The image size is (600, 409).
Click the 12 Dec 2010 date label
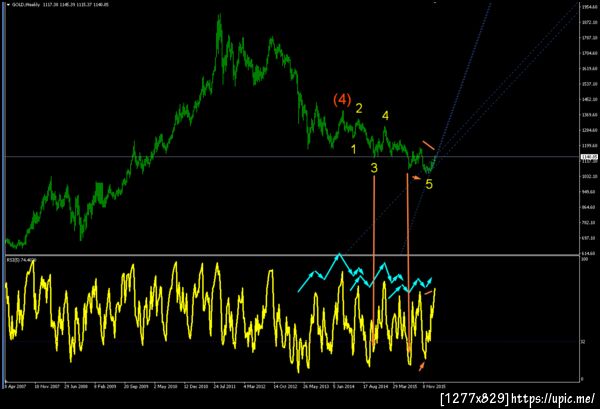coord(196,386)
